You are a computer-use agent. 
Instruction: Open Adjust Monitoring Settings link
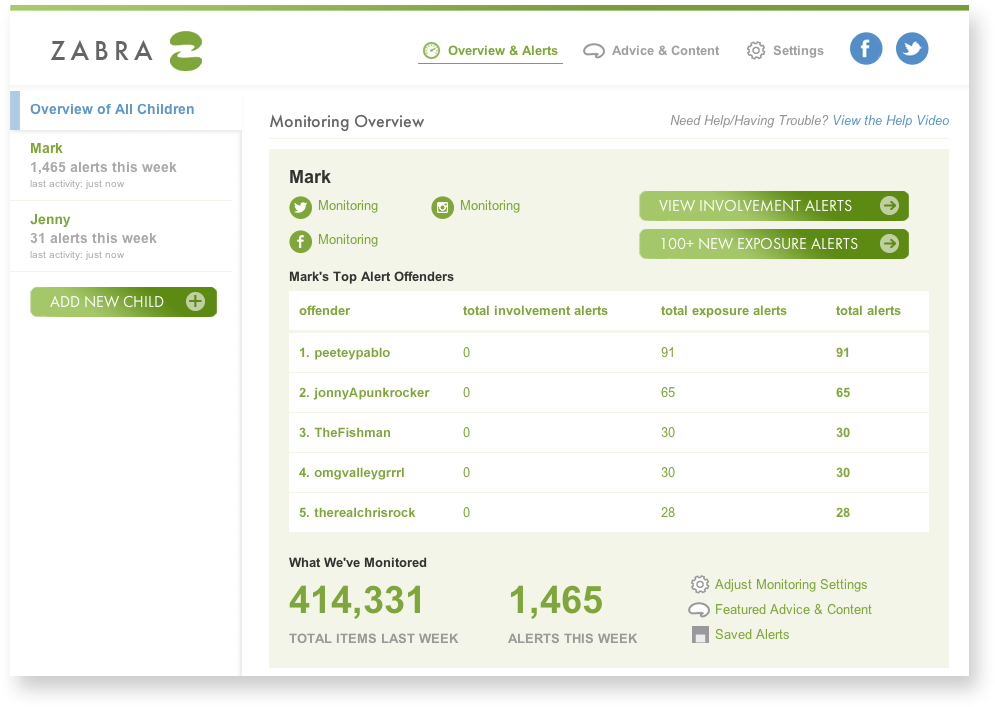point(791,585)
